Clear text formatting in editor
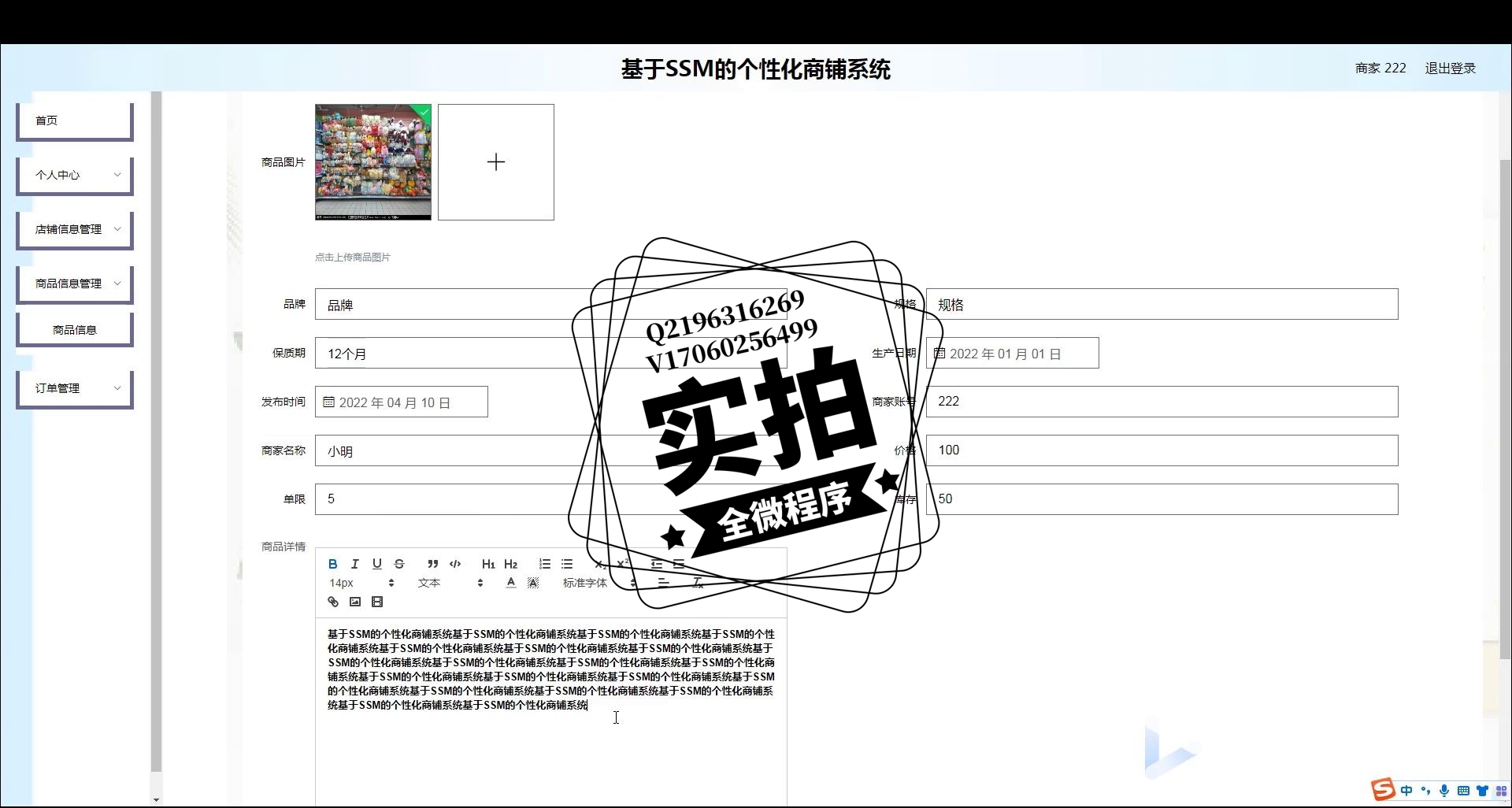This screenshot has width=1512, height=808. coord(697,583)
